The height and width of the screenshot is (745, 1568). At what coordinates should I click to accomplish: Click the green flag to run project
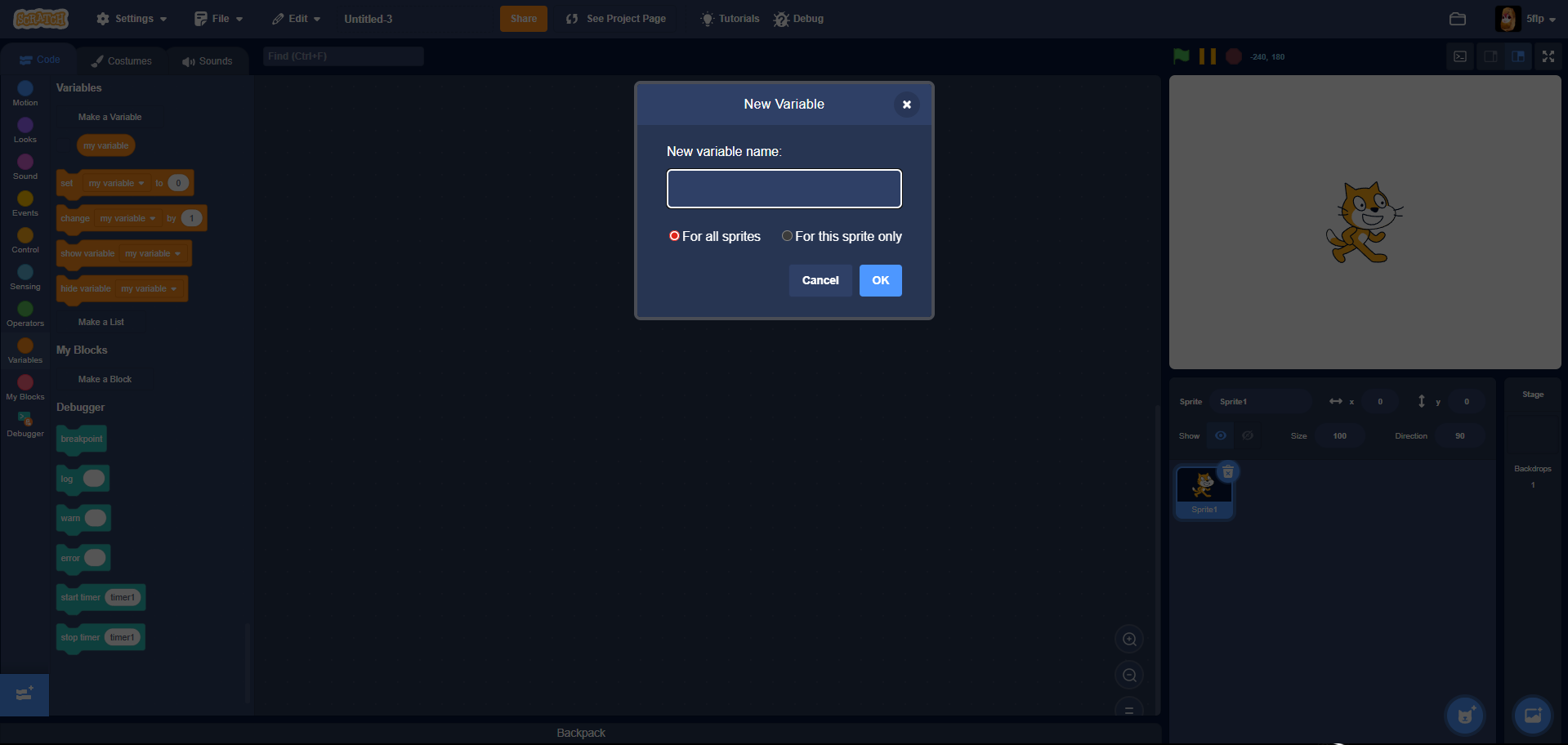pos(1182,56)
